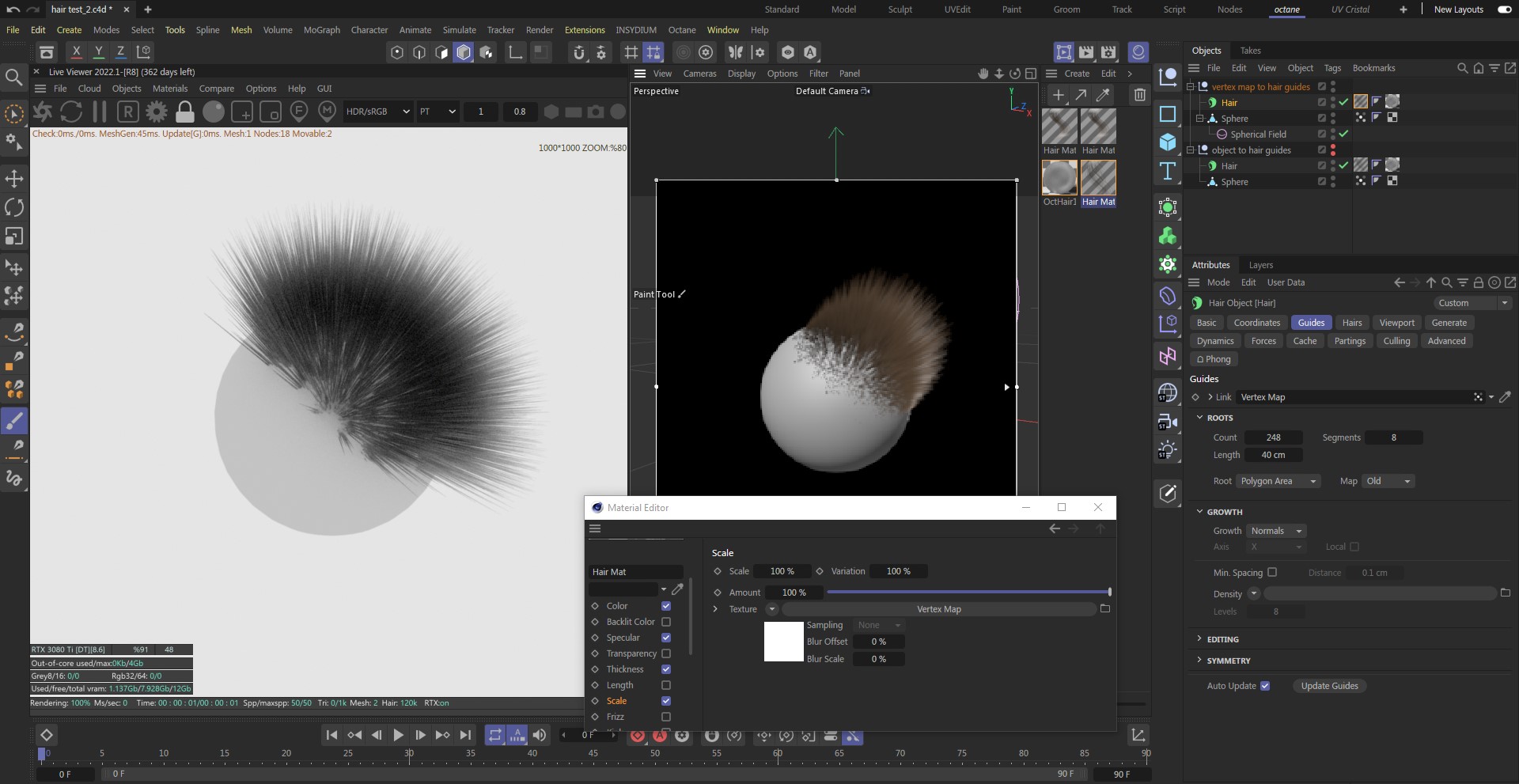Viewport: 1519px width, 784px height.
Task: Adjust the Amount slider in Material Editor
Action: point(968,593)
